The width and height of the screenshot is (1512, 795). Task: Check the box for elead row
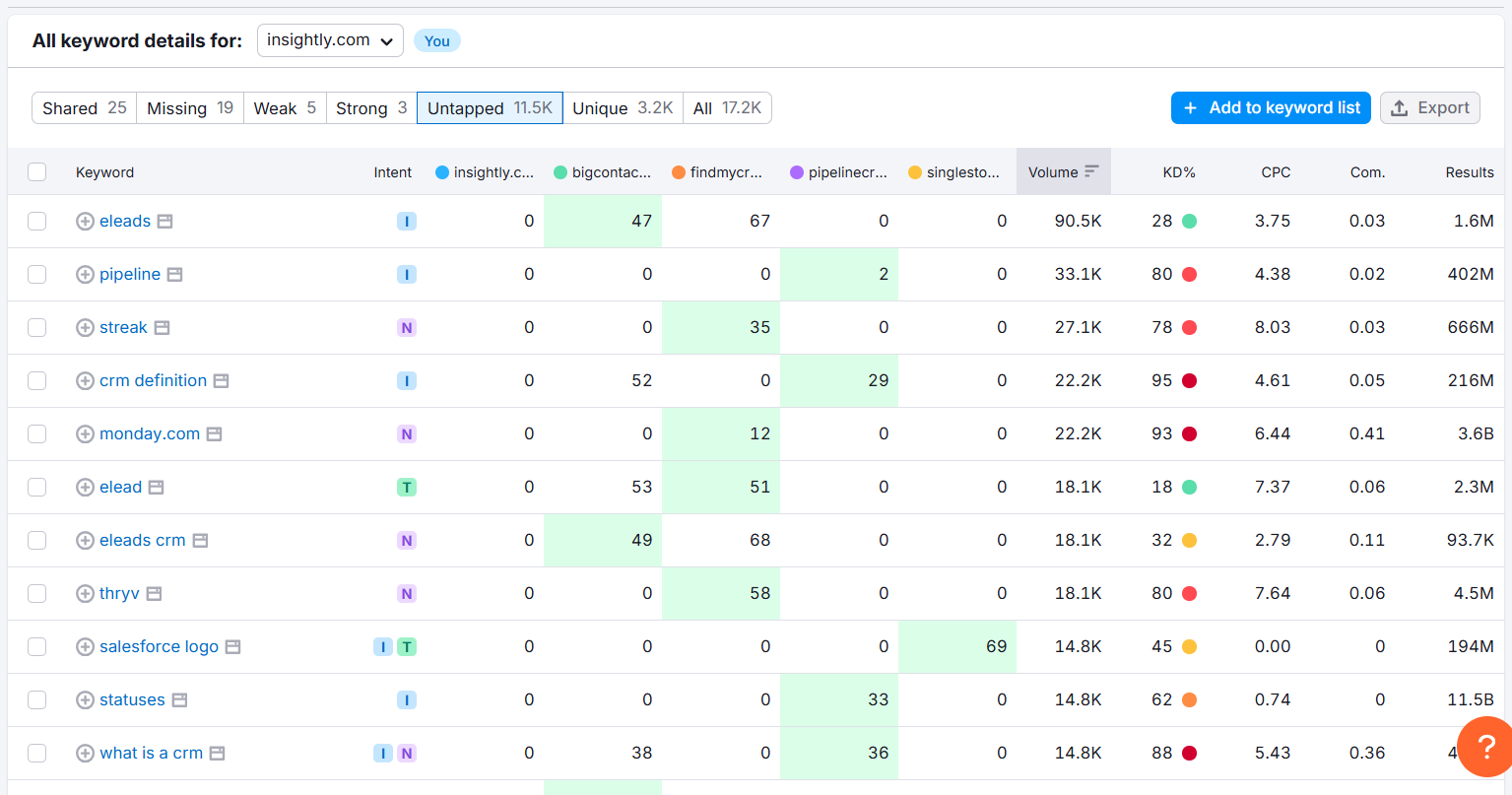click(x=37, y=488)
